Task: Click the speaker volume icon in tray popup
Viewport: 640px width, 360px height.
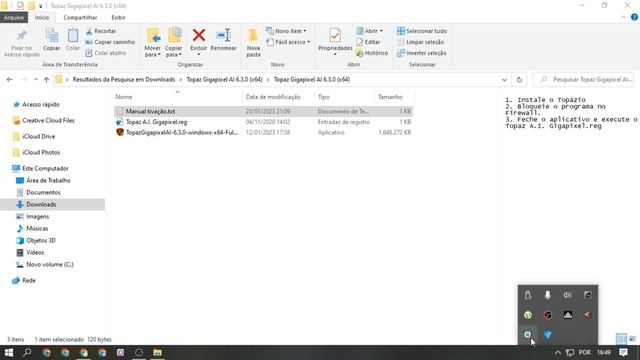Action: pyautogui.click(x=568, y=295)
